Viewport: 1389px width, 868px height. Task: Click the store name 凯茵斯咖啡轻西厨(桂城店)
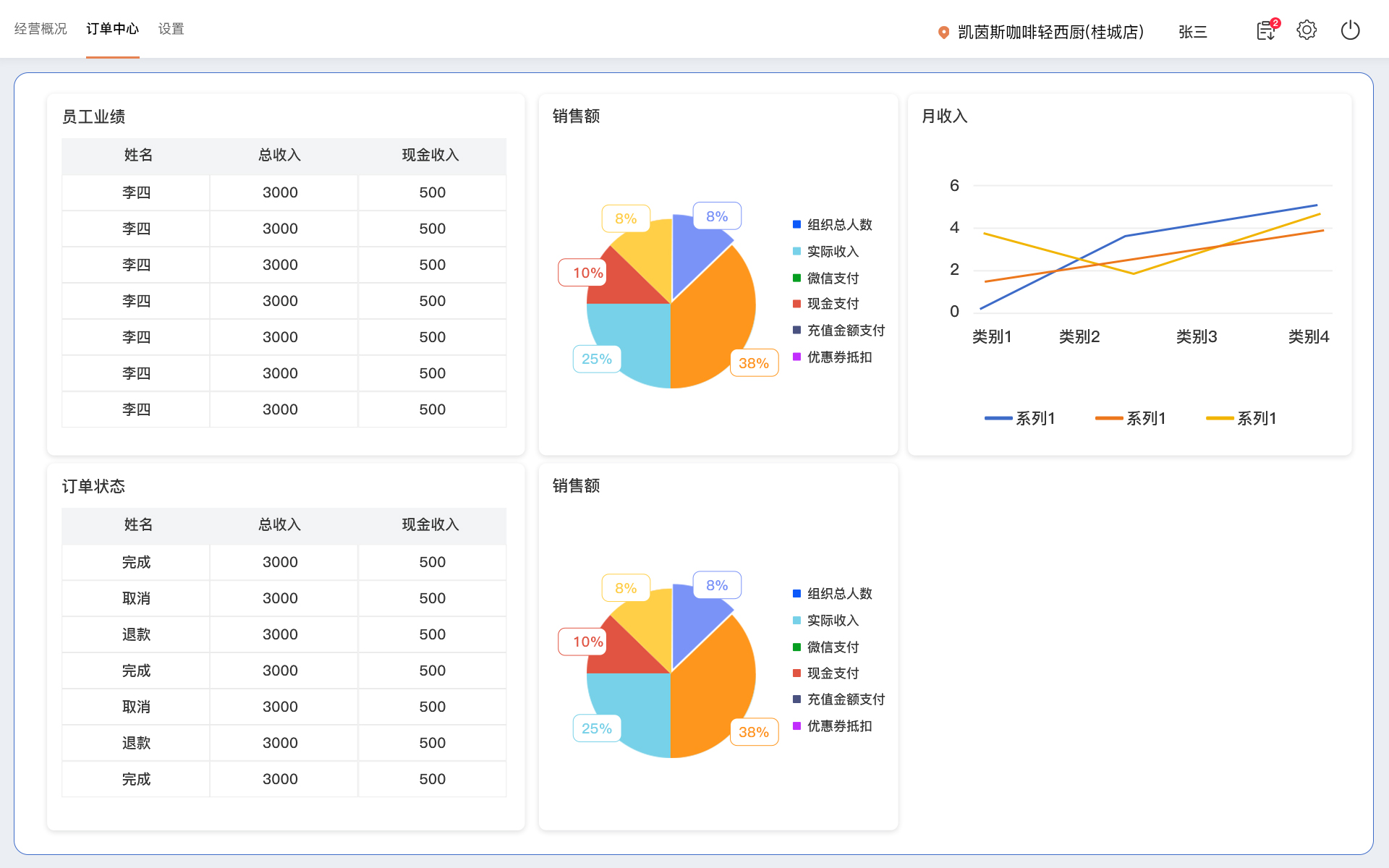(1050, 32)
